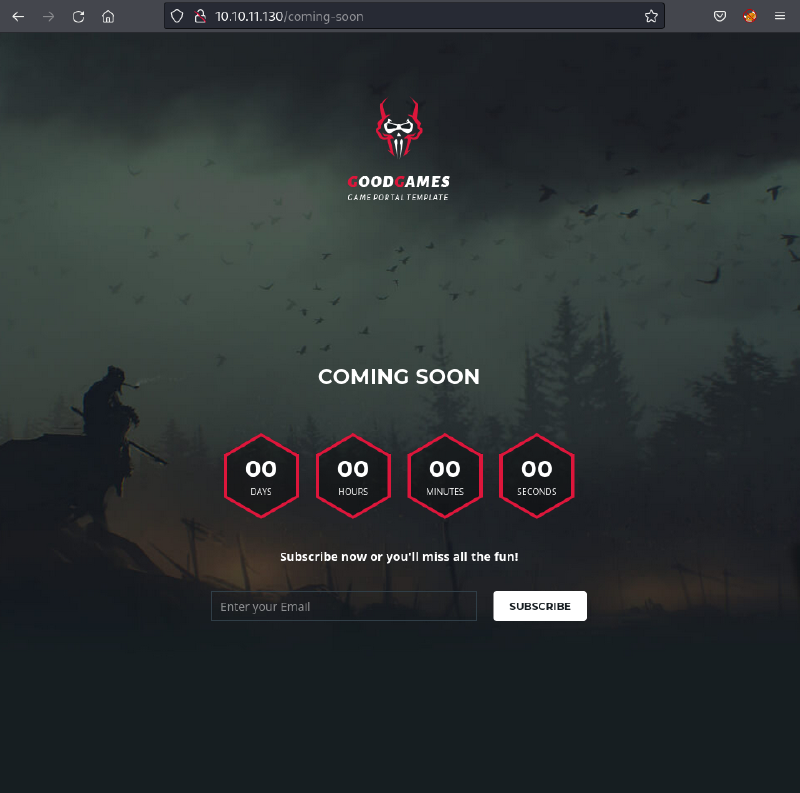This screenshot has width=800, height=793.
Task: Click the SECONDS countdown hexagon
Action: coord(537,476)
